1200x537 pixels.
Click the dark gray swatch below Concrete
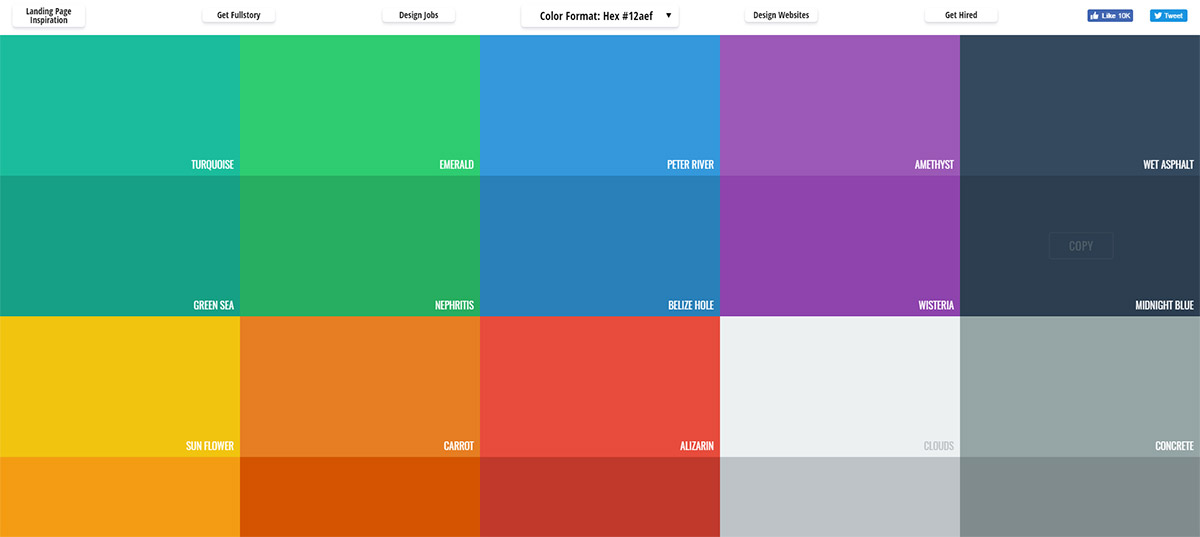click(x=1080, y=497)
